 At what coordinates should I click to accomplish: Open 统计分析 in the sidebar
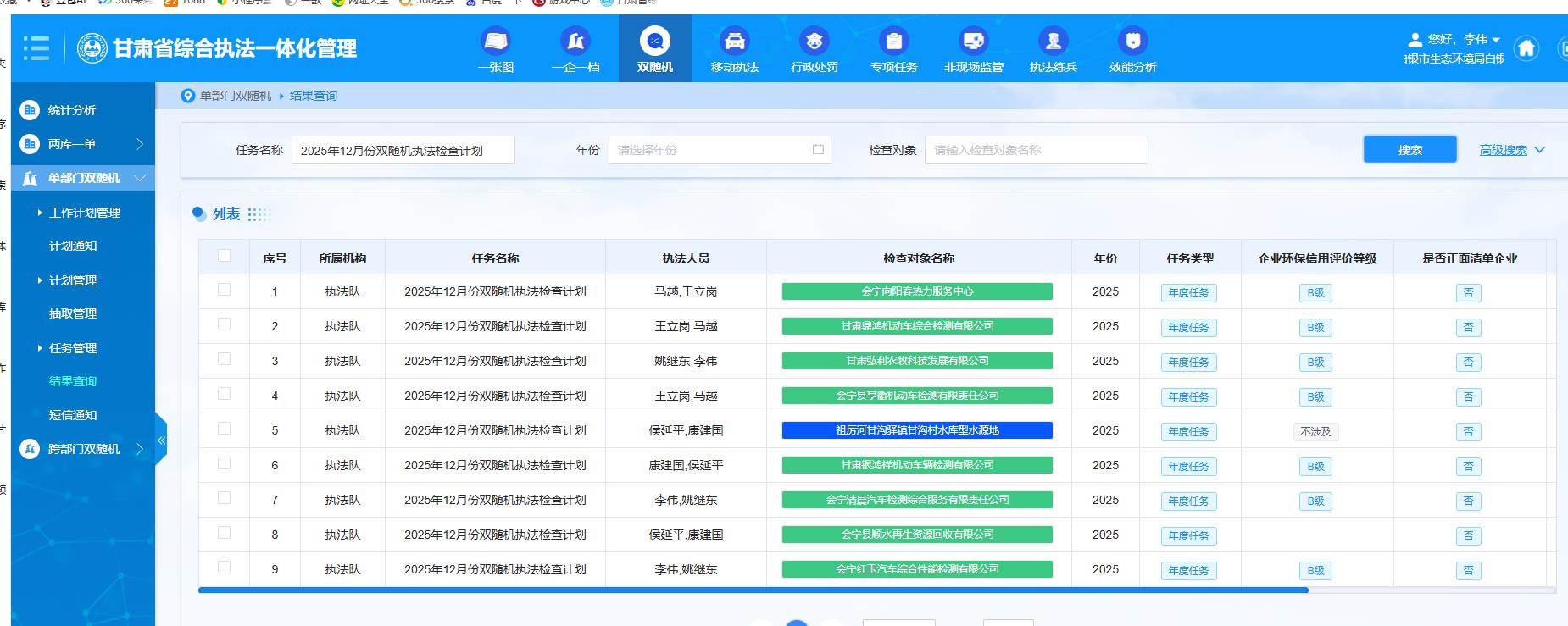[x=72, y=110]
